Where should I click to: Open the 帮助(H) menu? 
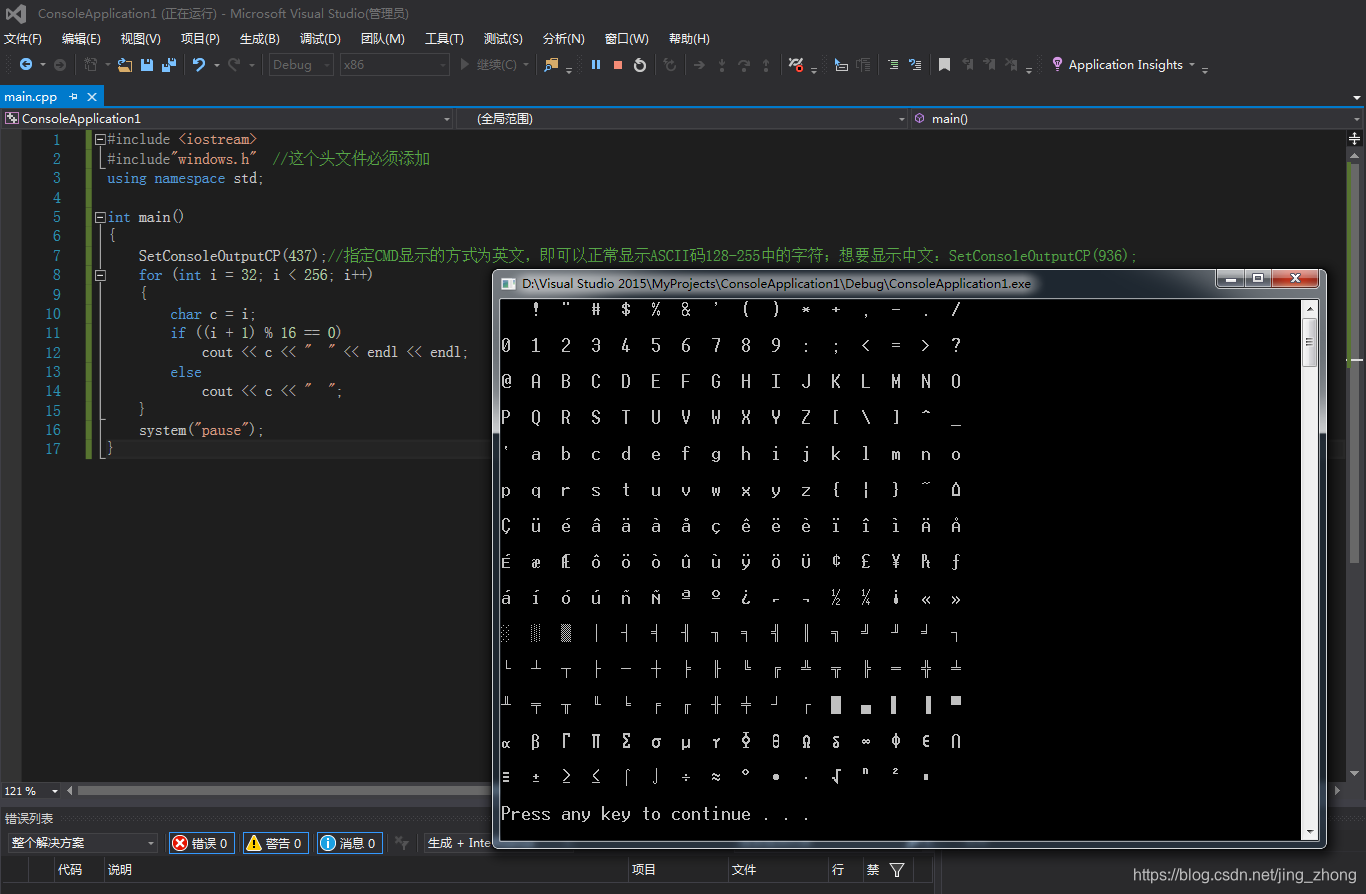coord(689,39)
